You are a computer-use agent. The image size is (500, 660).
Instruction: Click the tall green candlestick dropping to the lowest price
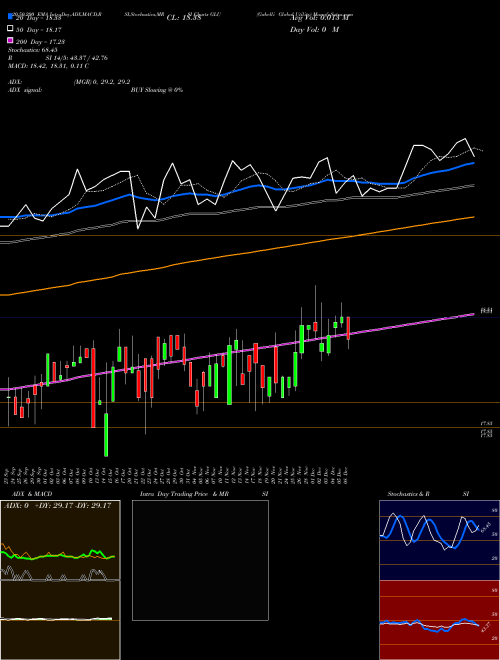[x=106, y=434]
